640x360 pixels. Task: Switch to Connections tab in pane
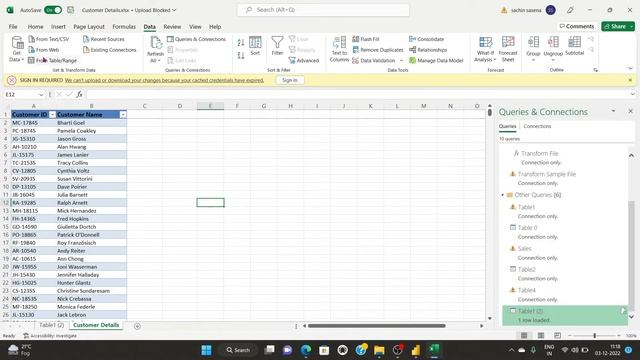[x=537, y=126]
